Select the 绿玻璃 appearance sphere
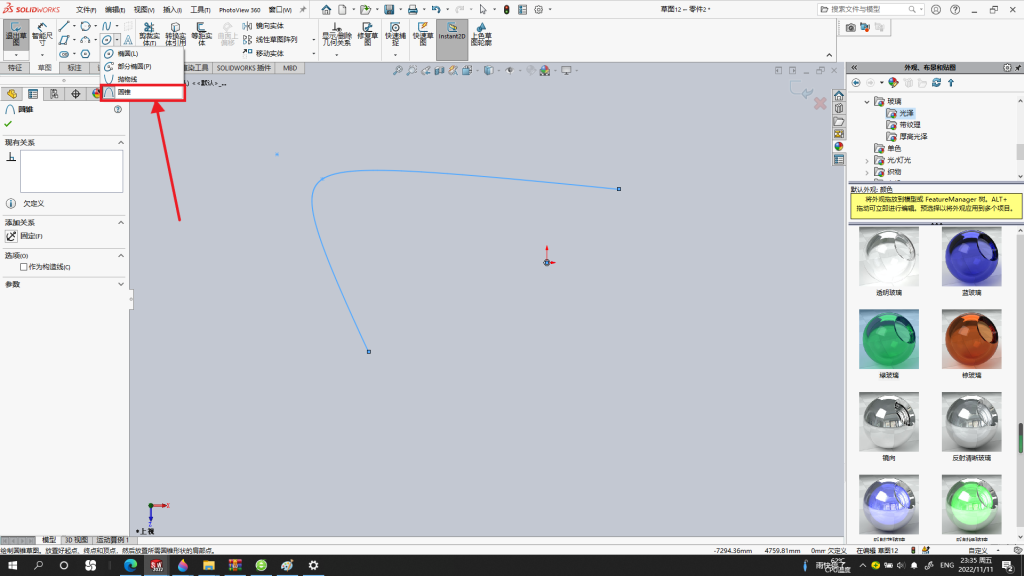1024x576 pixels. [x=889, y=339]
